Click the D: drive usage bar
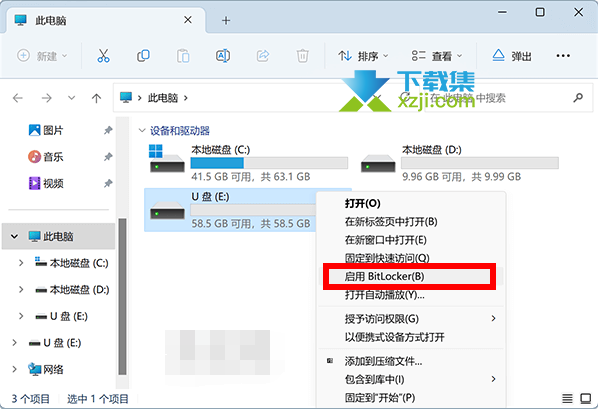 [480, 163]
